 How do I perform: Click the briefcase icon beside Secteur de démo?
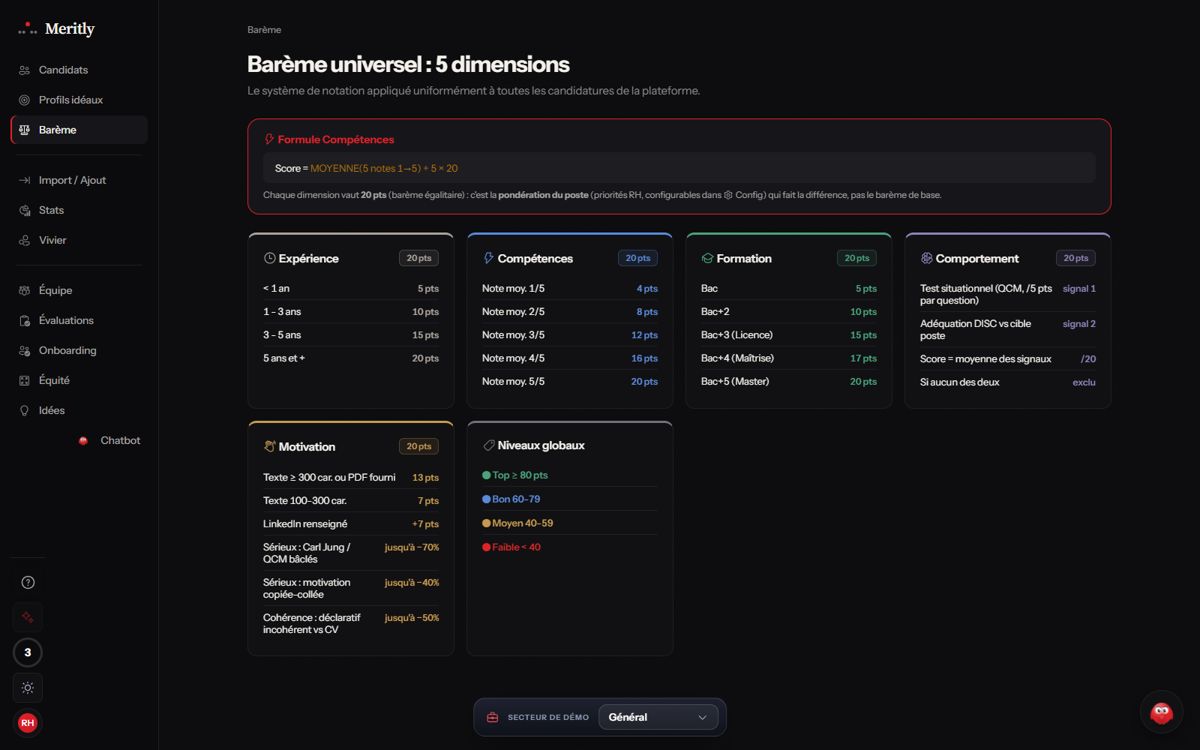tap(492, 717)
